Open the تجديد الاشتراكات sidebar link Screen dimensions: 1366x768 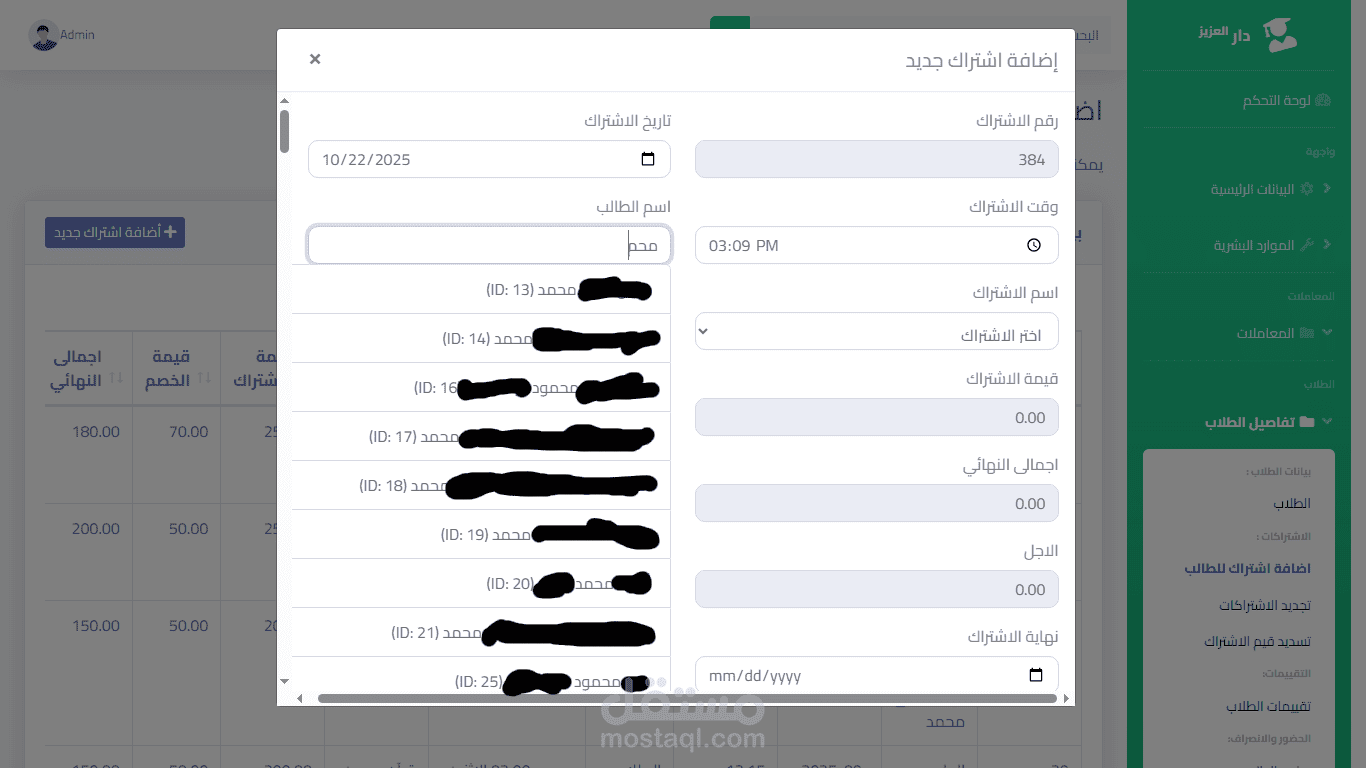[x=1264, y=605]
